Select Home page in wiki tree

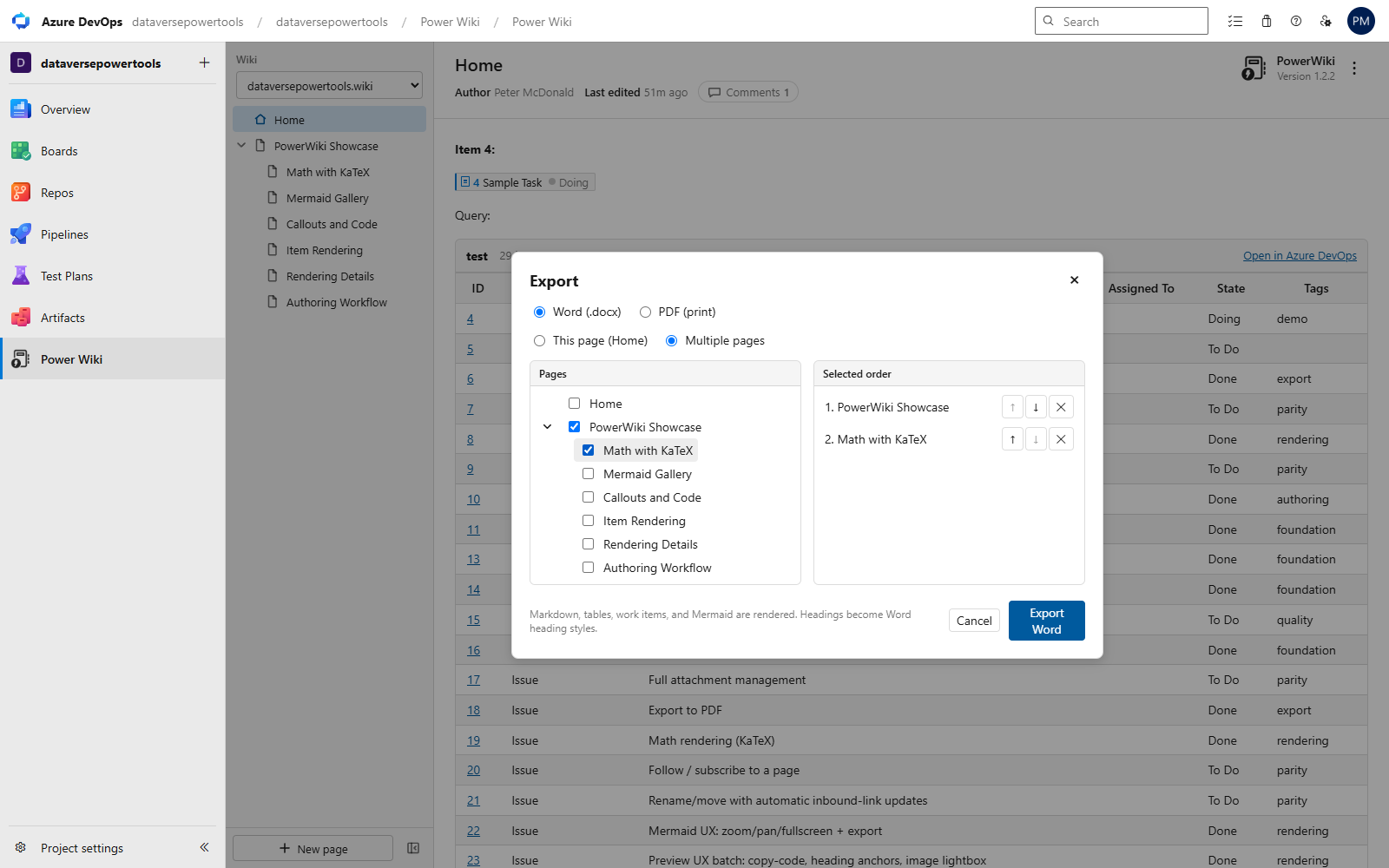click(329, 120)
